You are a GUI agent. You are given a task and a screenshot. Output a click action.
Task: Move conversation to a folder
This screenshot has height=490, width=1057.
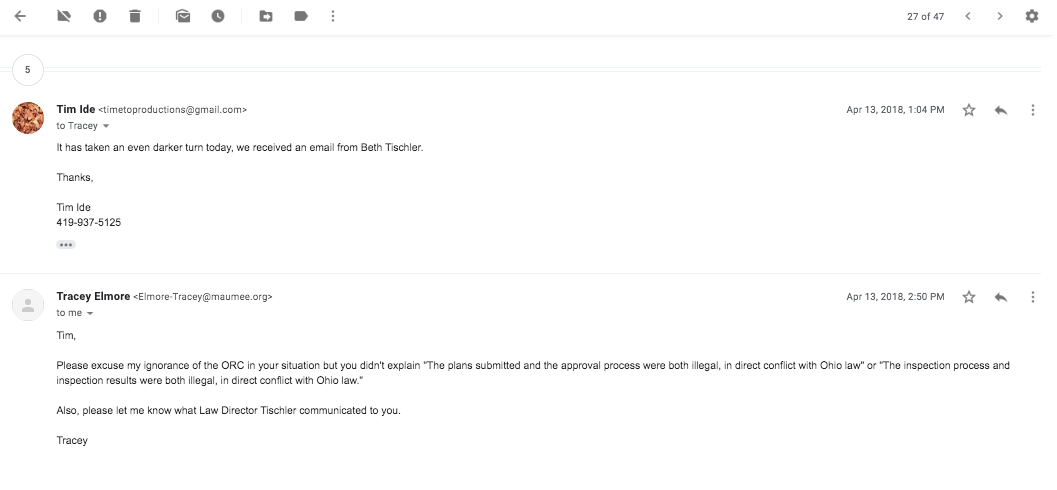click(x=265, y=16)
